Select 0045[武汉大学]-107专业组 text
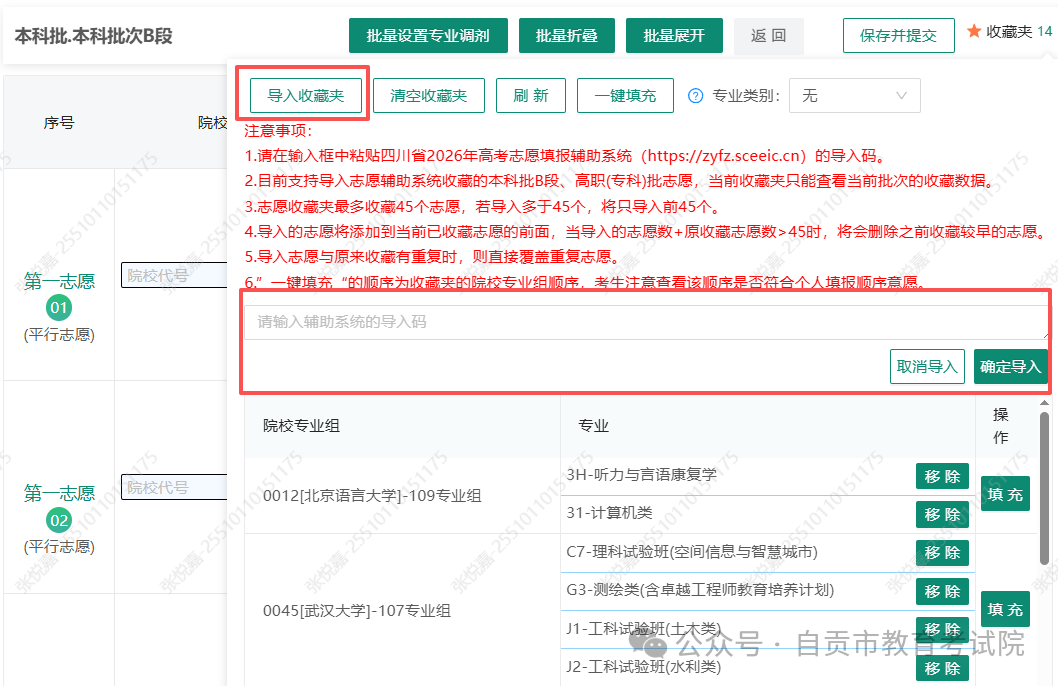 pyautogui.click(x=357, y=610)
